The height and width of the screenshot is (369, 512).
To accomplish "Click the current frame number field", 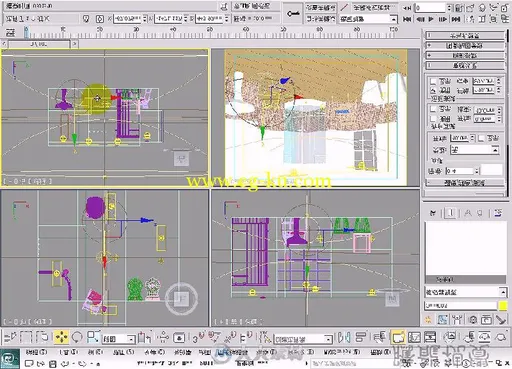I will coord(430,8).
